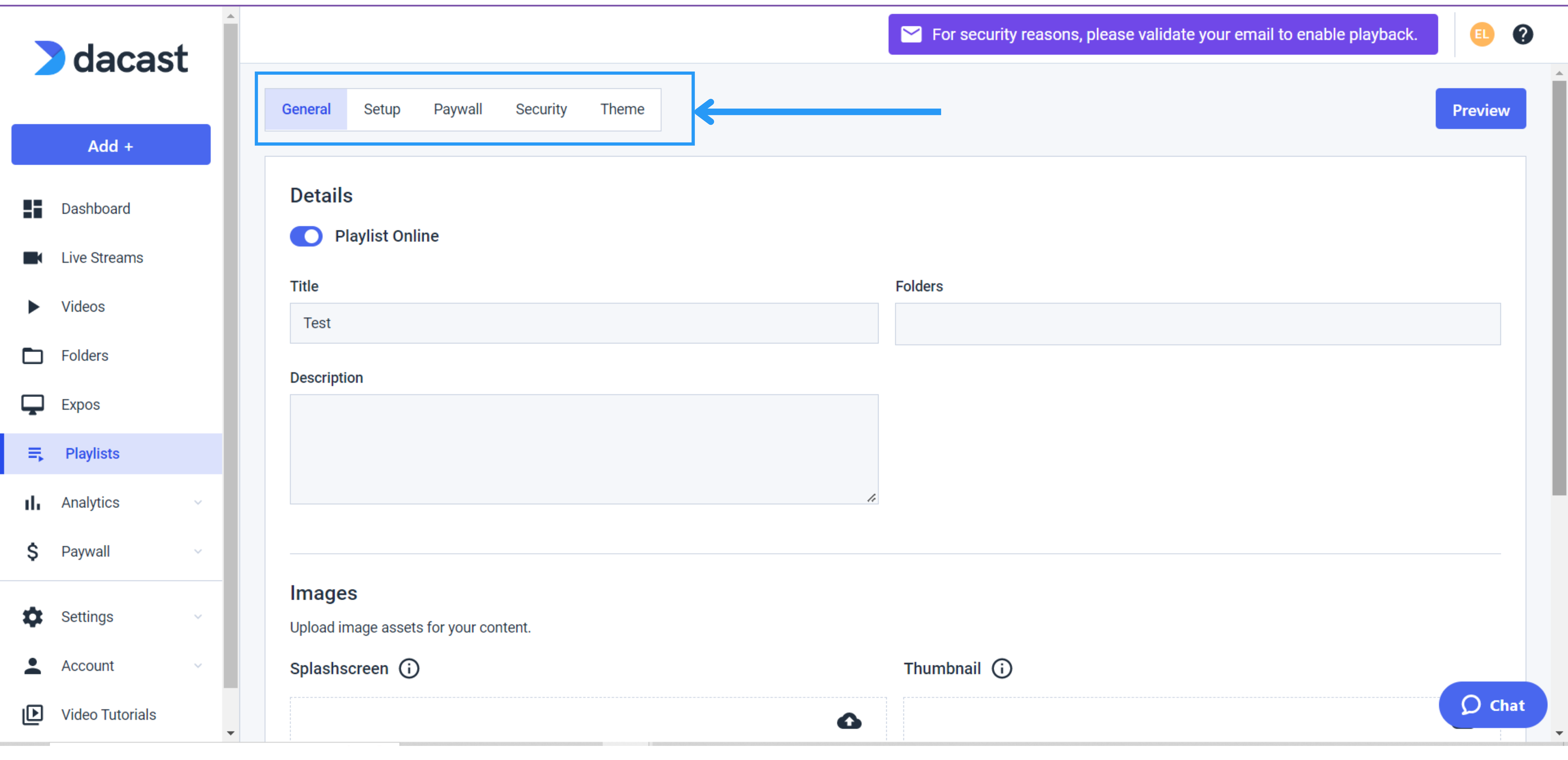
Task: Click the Videos play icon
Action: (33, 307)
